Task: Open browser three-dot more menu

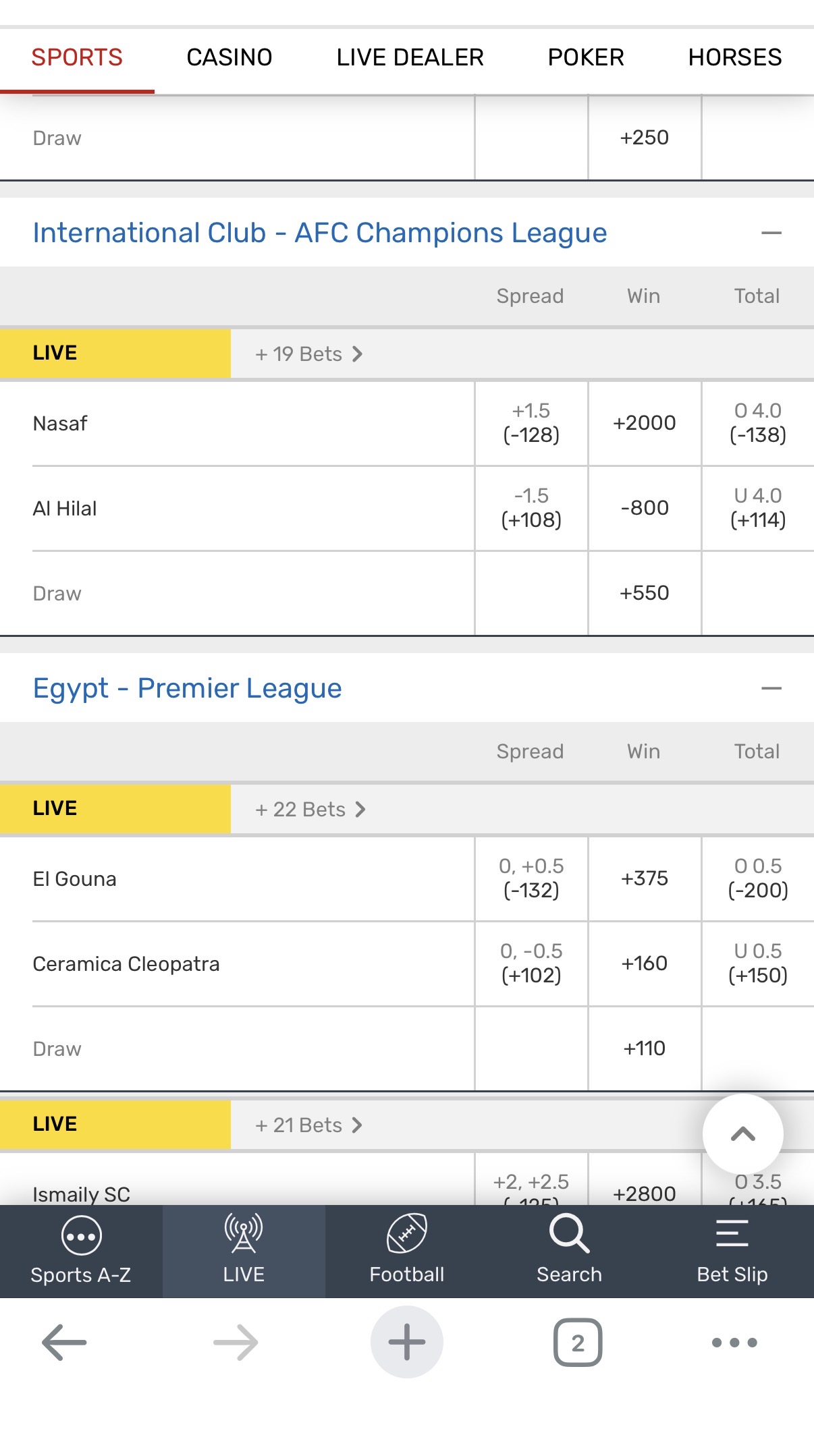Action: [x=734, y=1343]
